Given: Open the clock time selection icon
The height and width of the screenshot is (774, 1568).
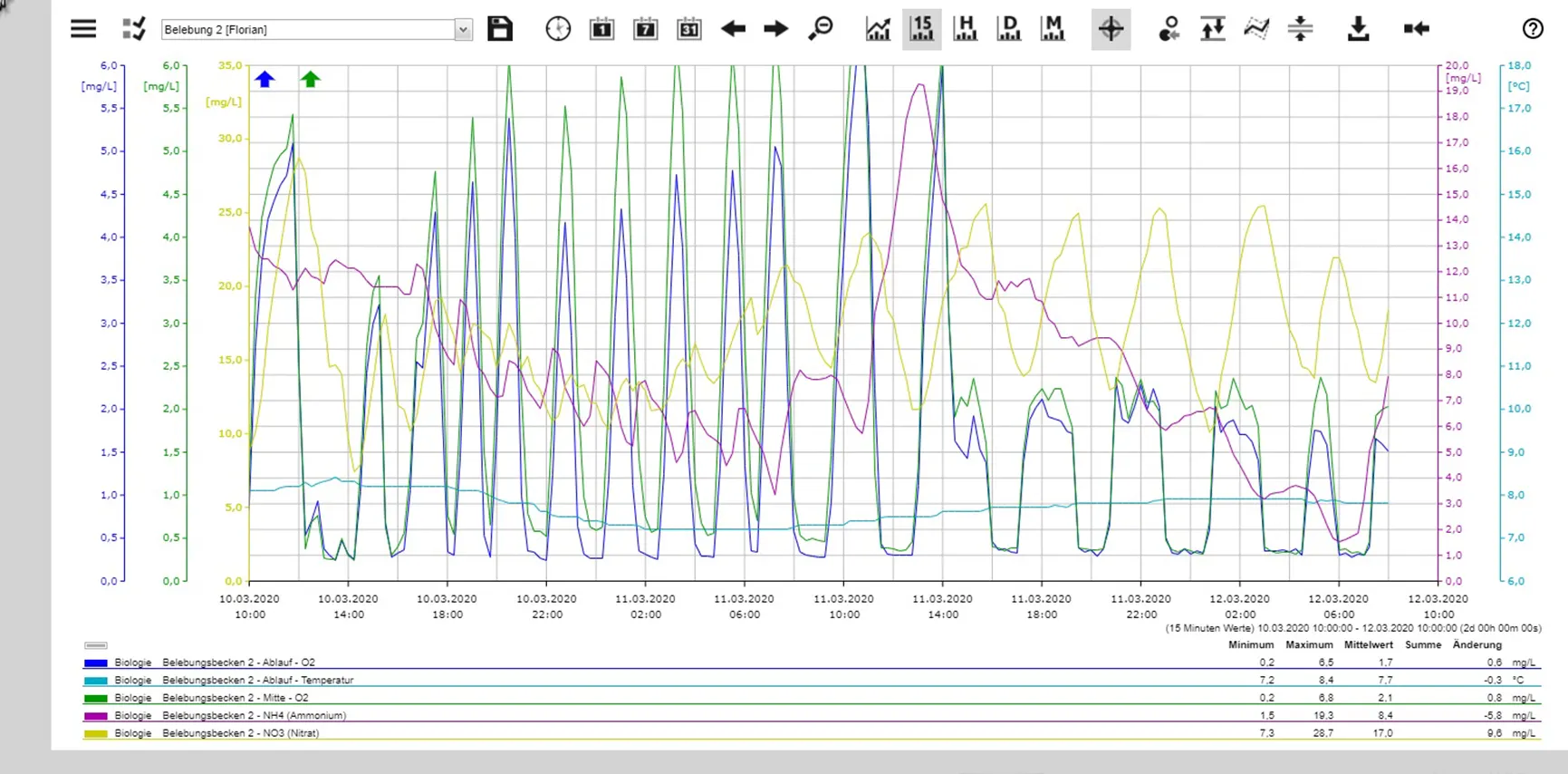Looking at the screenshot, I should 558,29.
